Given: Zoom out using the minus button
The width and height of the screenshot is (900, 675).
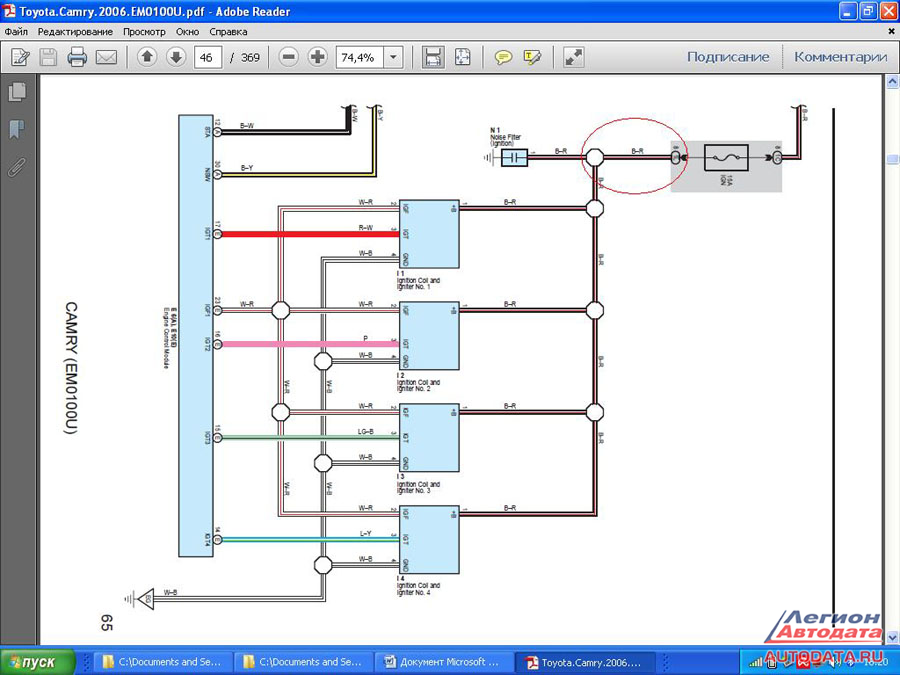Looking at the screenshot, I should click(x=289, y=57).
